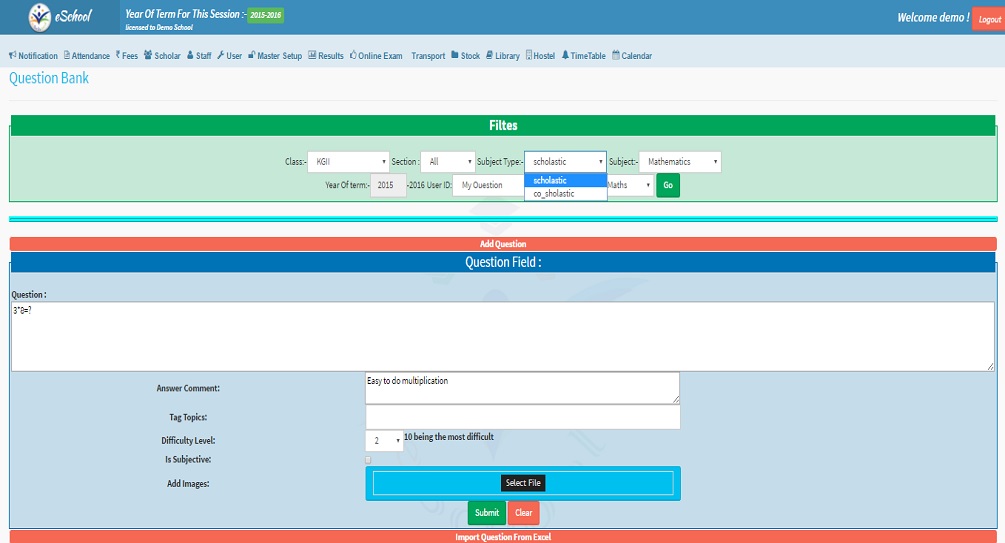Toggle the Is Subjective checkbox

[x=368, y=460]
